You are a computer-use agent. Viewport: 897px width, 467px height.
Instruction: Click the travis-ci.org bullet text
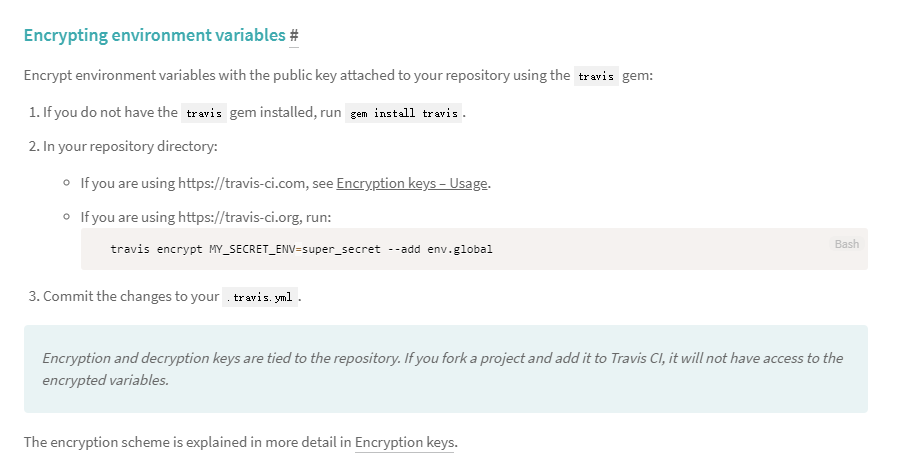pos(206,217)
